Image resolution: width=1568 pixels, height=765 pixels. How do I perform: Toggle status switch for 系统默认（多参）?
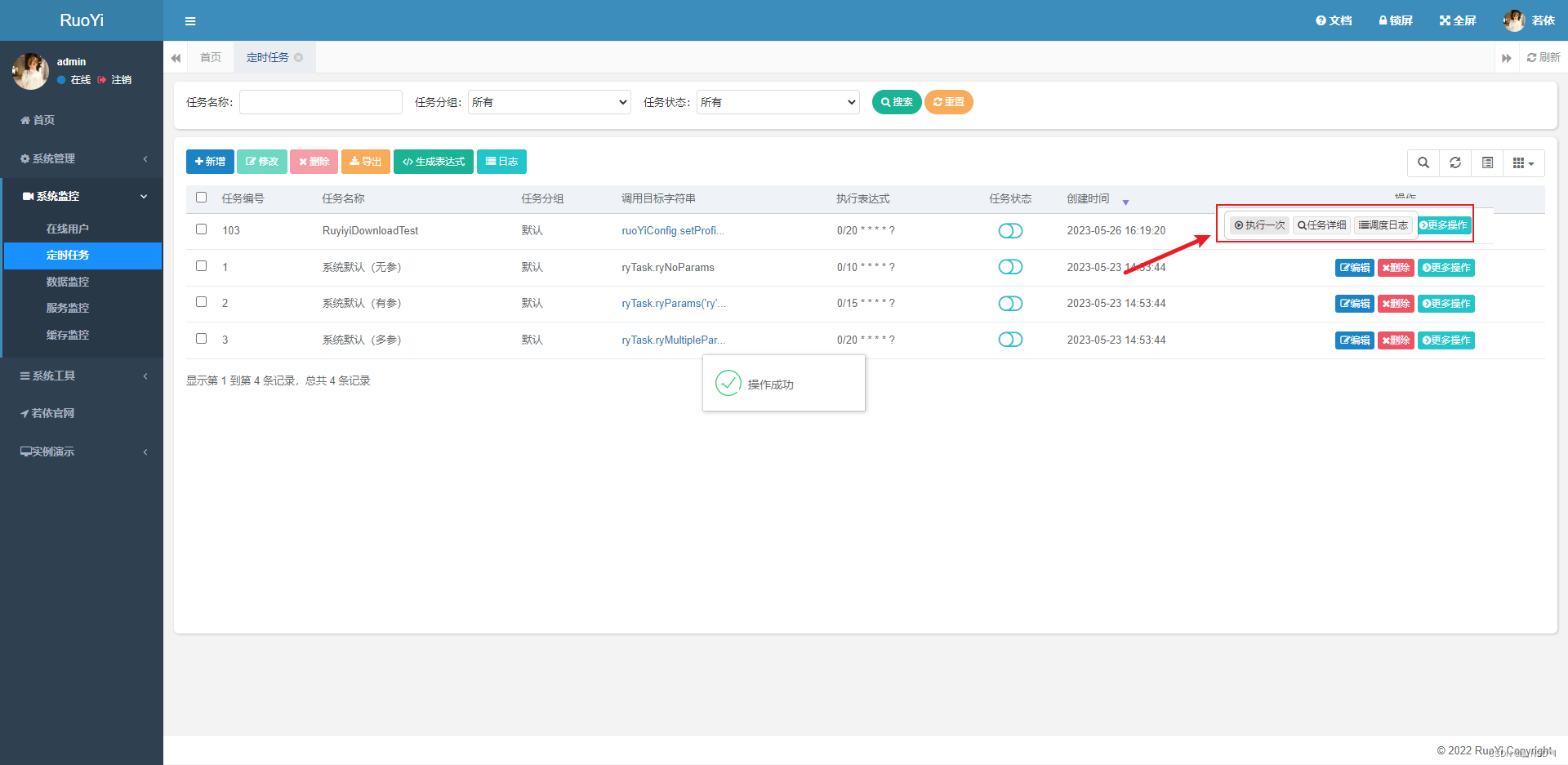(x=1010, y=340)
